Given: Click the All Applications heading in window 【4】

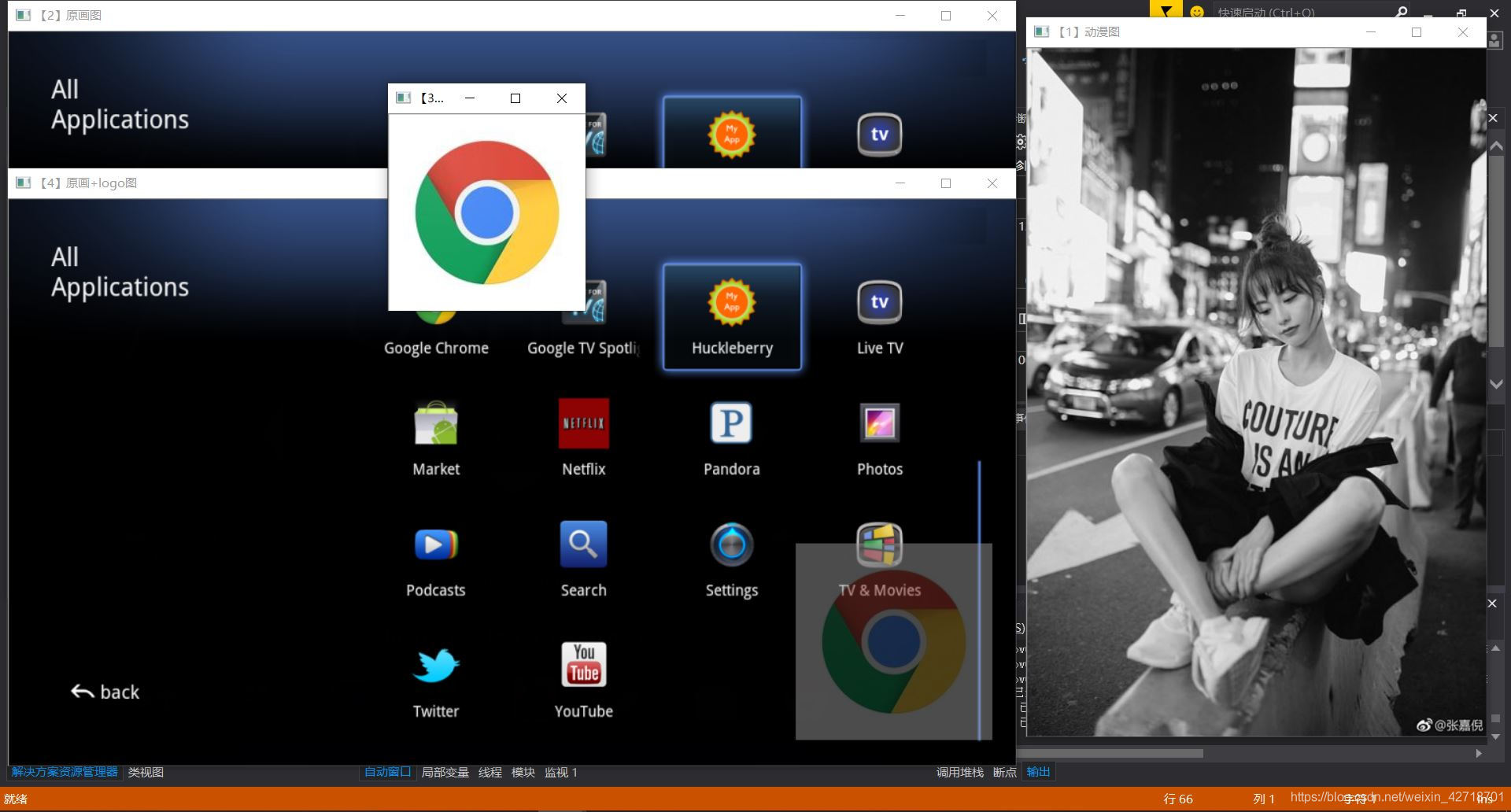Looking at the screenshot, I should 120,272.
